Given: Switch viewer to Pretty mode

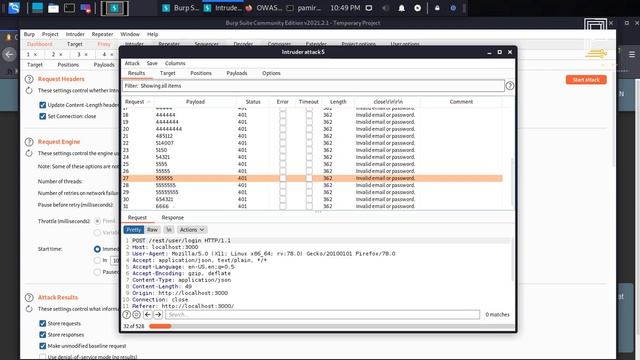Looking at the screenshot, I should tap(133, 230).
